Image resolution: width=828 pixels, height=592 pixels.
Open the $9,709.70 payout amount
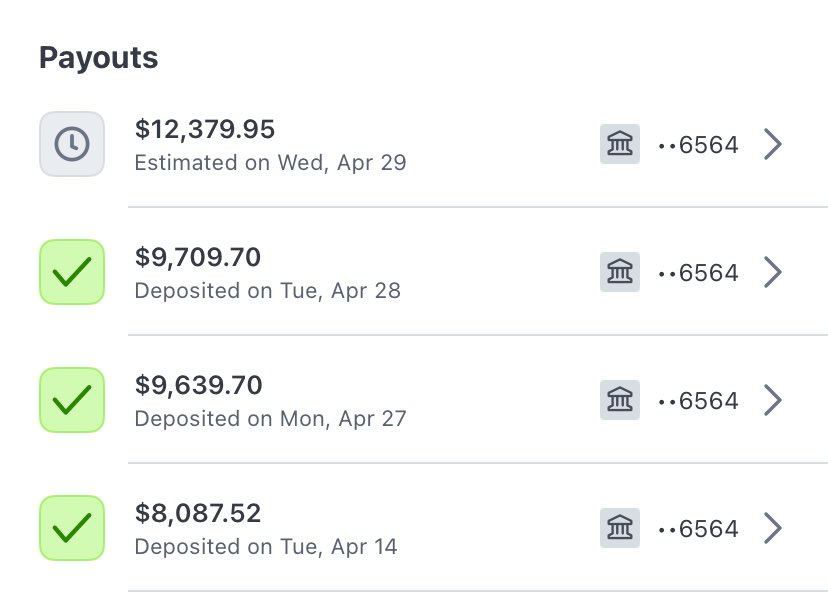click(198, 257)
